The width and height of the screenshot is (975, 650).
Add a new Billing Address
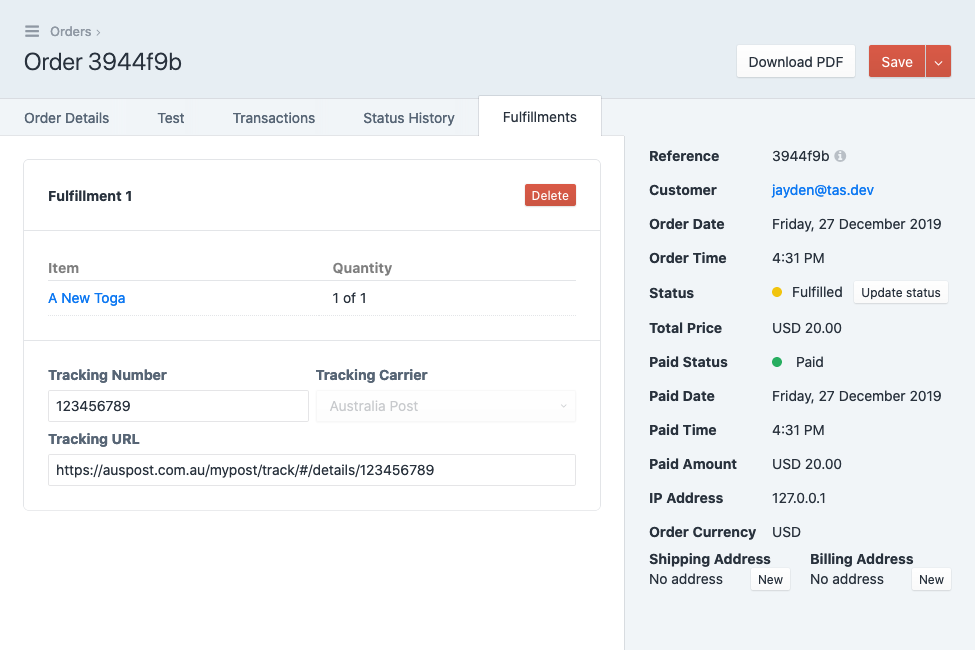[931, 579]
